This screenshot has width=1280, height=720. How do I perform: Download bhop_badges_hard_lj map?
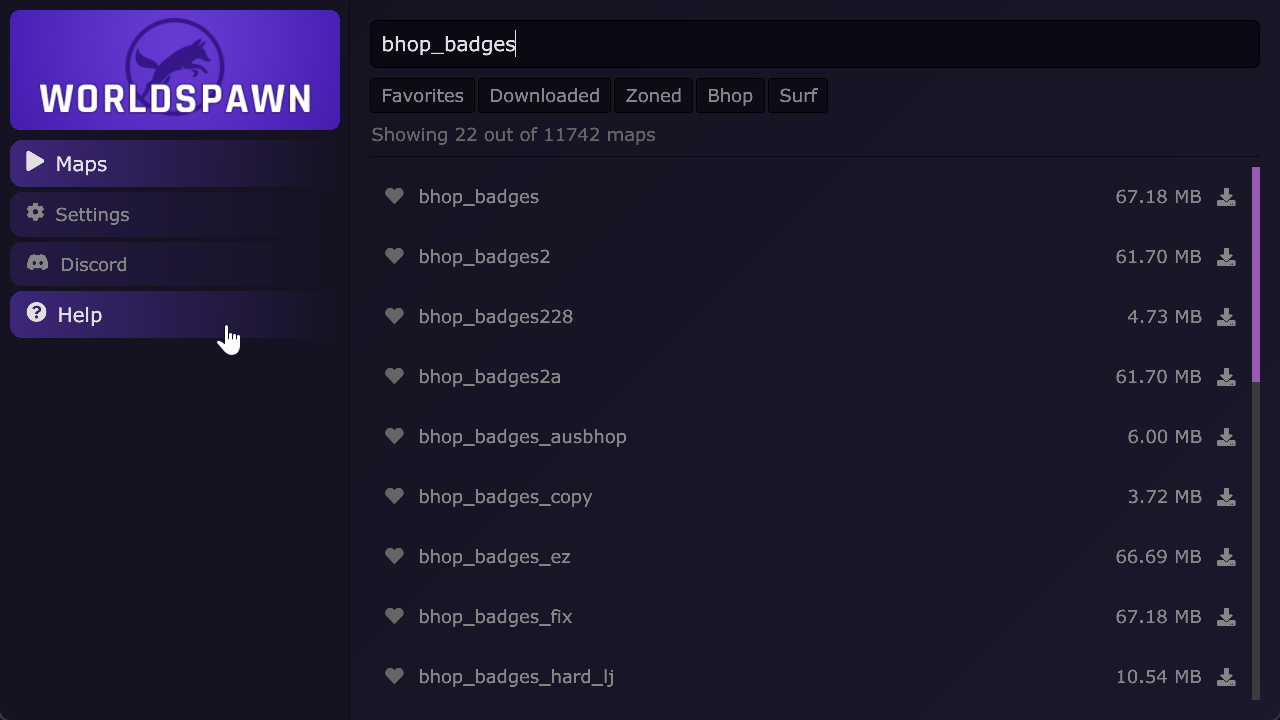coord(1226,677)
